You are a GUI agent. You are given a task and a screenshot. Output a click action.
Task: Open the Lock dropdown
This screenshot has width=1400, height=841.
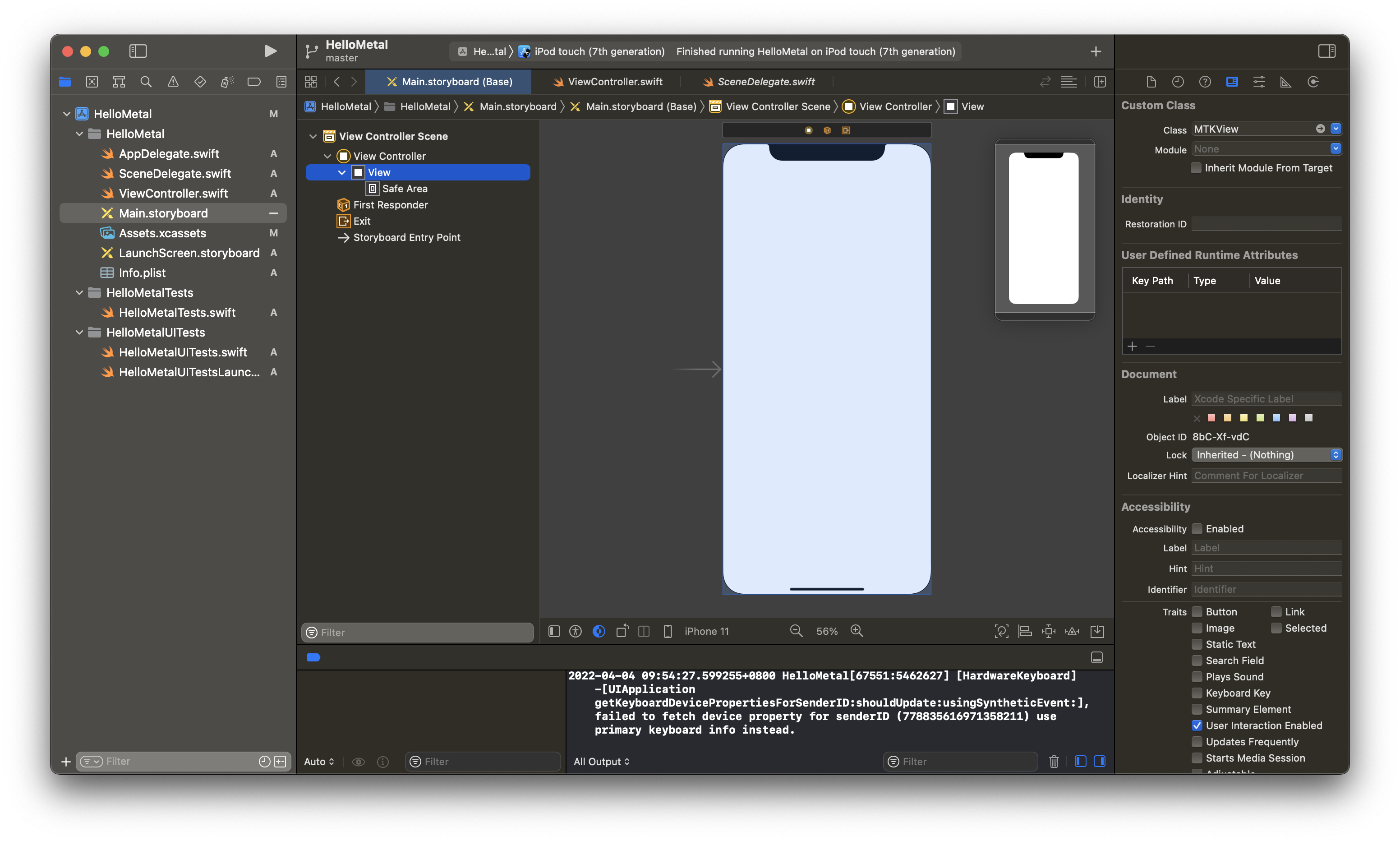pos(1267,455)
